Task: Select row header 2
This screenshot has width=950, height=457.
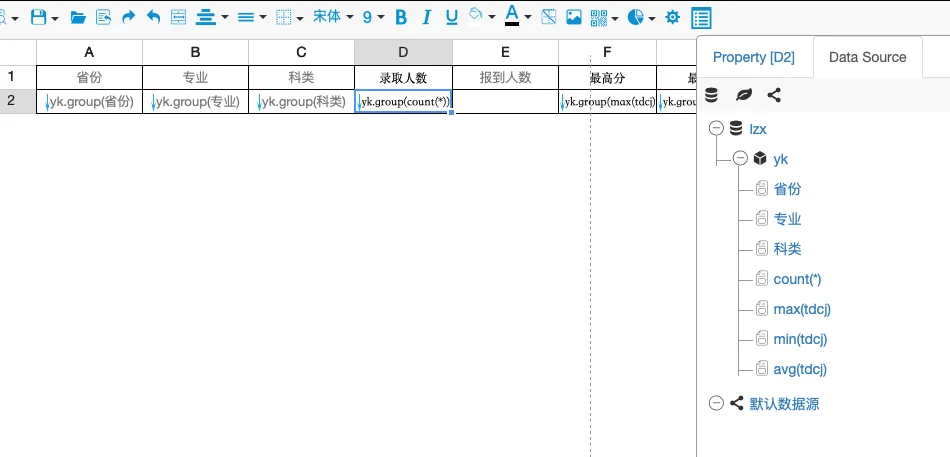Action: [18, 101]
